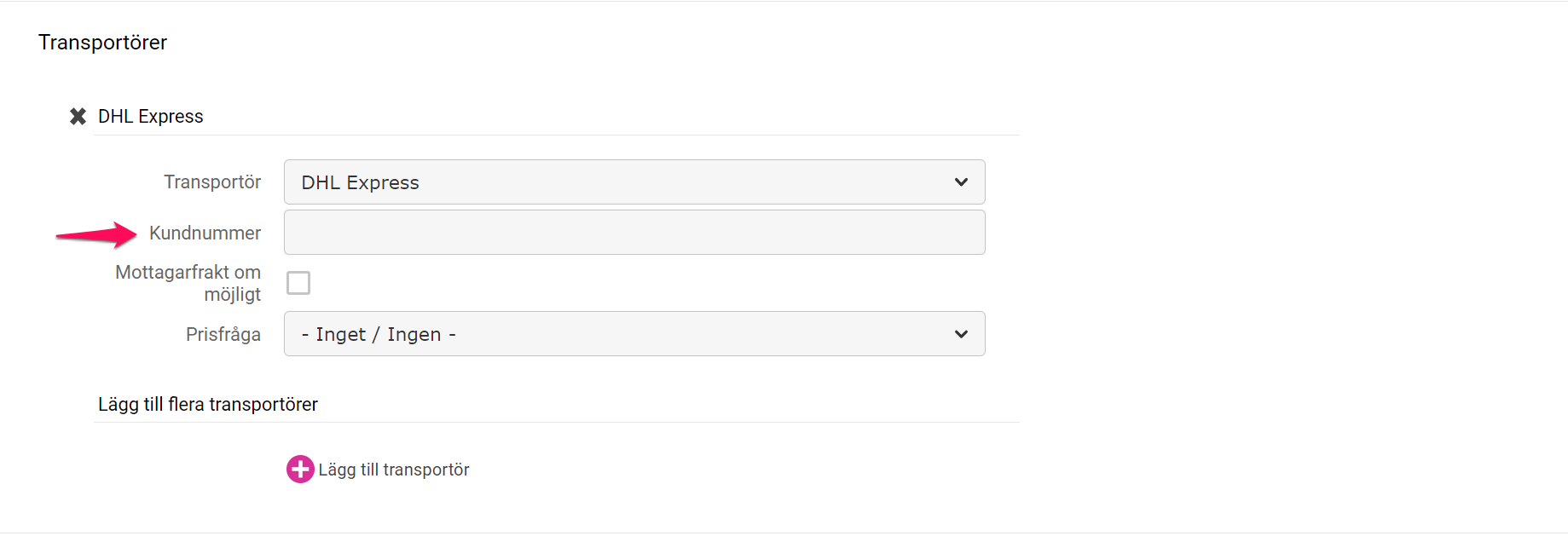
Task: Select the Kundnummer text input field
Action: [x=634, y=233]
